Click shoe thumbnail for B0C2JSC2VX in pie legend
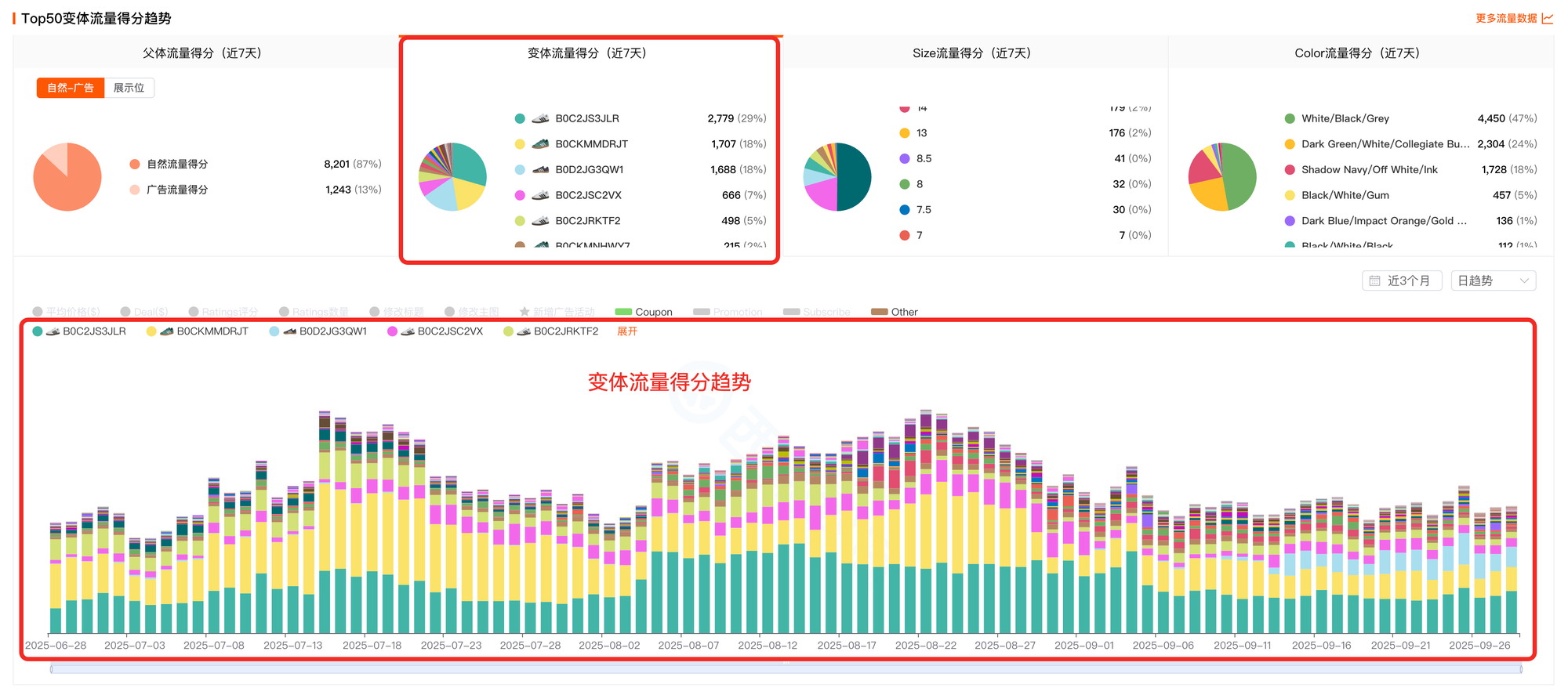This screenshot has height=695, width=1568. point(540,195)
